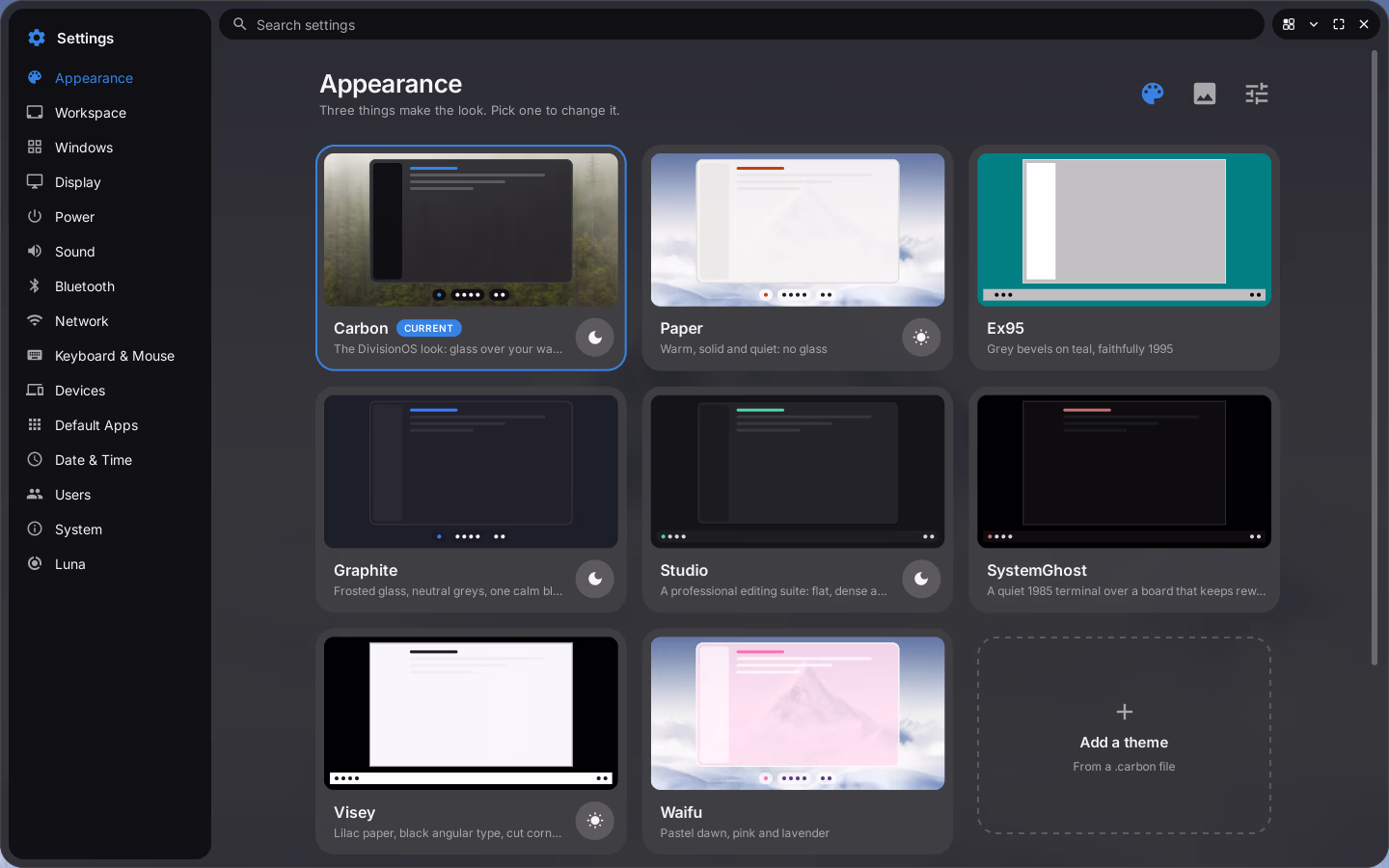Screen dimensions: 1389x868
Task: Toggle the light mode sun on Paper card
Action: coord(921,338)
